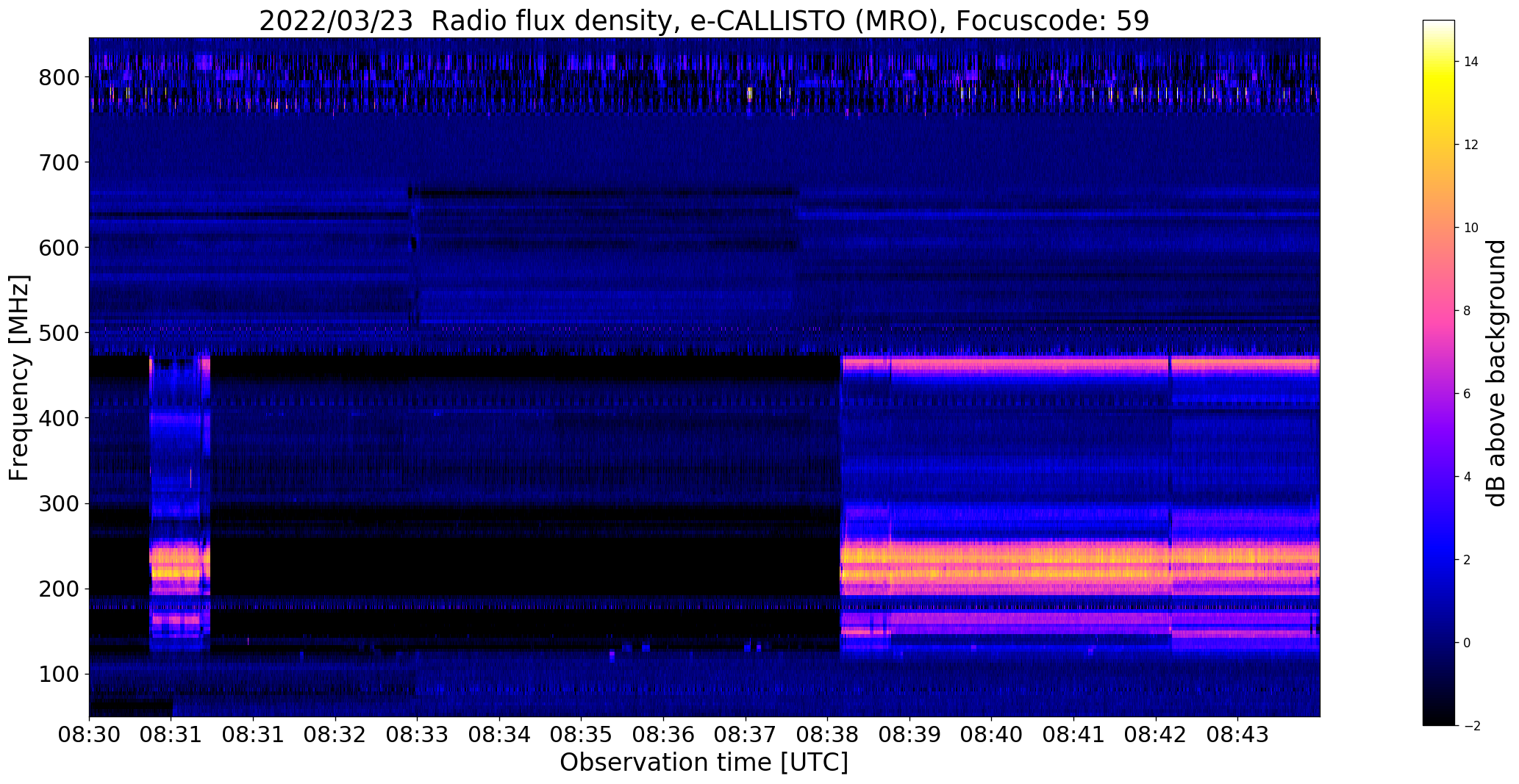Click the 500 frequency tick label
Screen dimensions: 1519x784
[x=60, y=333]
